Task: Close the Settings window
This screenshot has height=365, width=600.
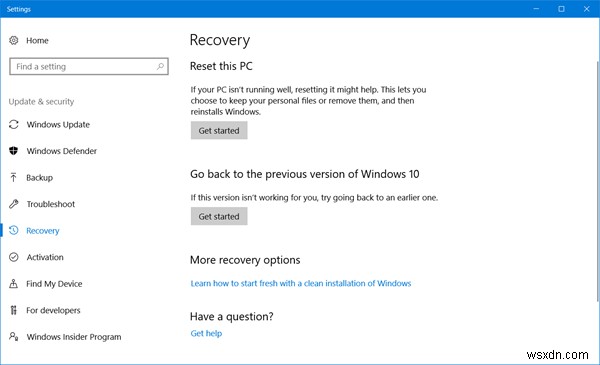Action: point(587,8)
